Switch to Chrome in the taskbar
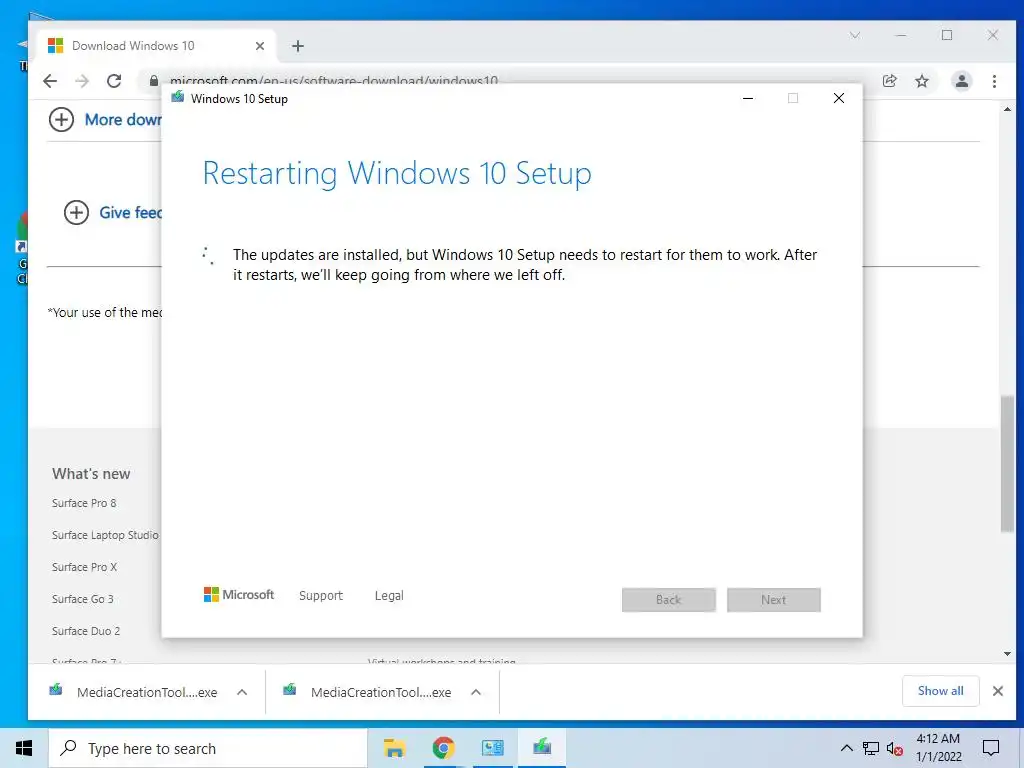This screenshot has height=768, width=1024. pos(443,748)
